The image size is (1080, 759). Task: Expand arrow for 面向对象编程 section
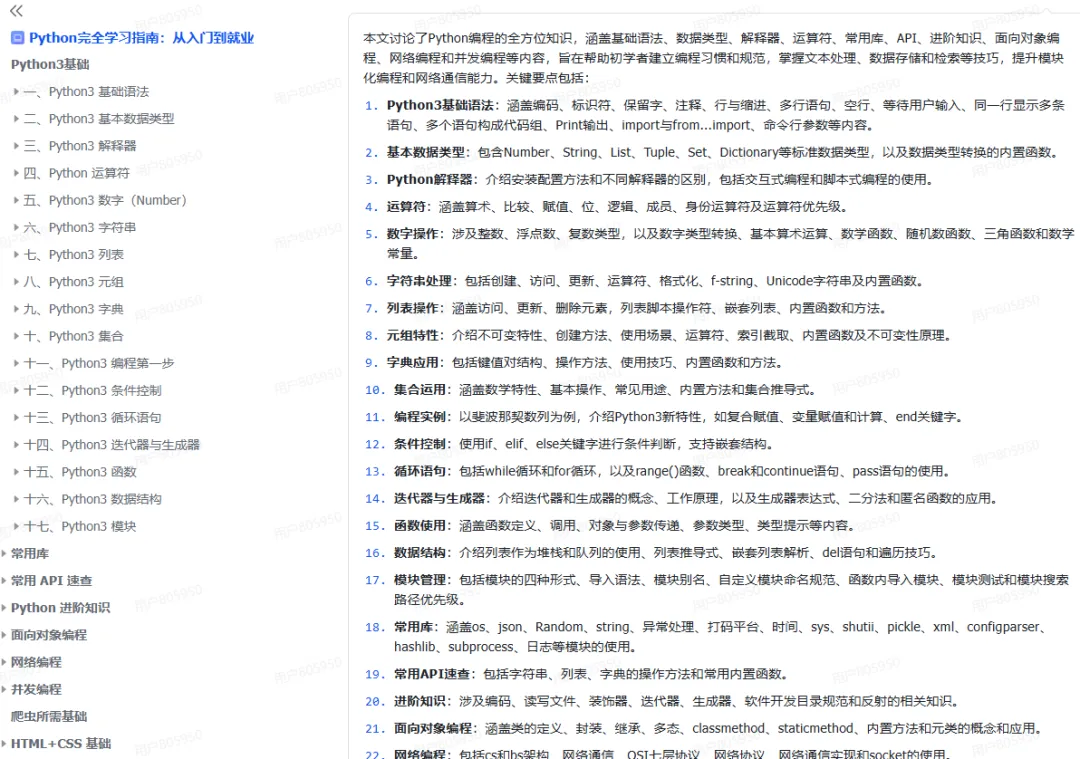pos(4,635)
